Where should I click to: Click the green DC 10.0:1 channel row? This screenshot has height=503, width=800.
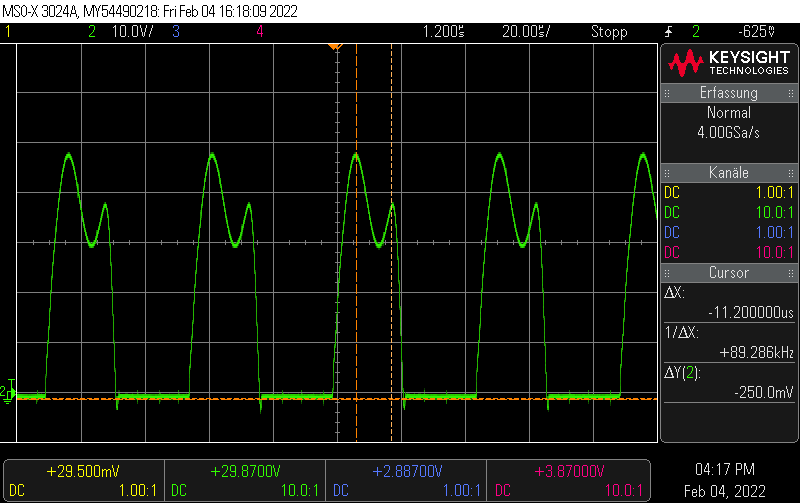[x=729, y=213]
